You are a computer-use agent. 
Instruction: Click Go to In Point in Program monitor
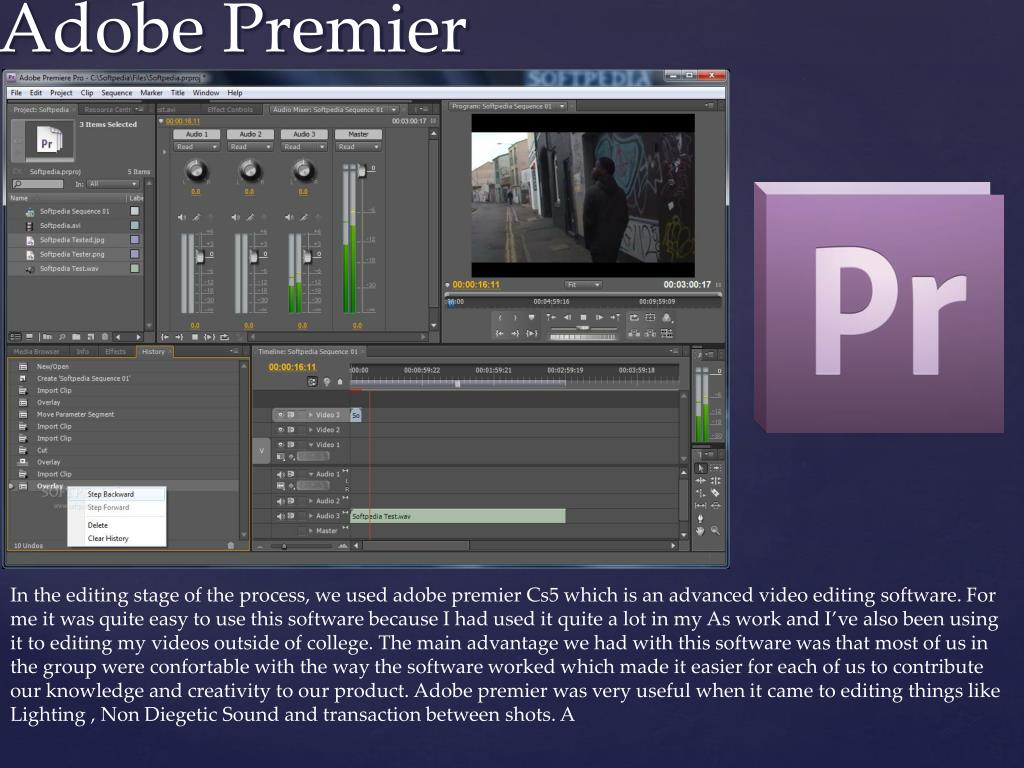(x=500, y=333)
